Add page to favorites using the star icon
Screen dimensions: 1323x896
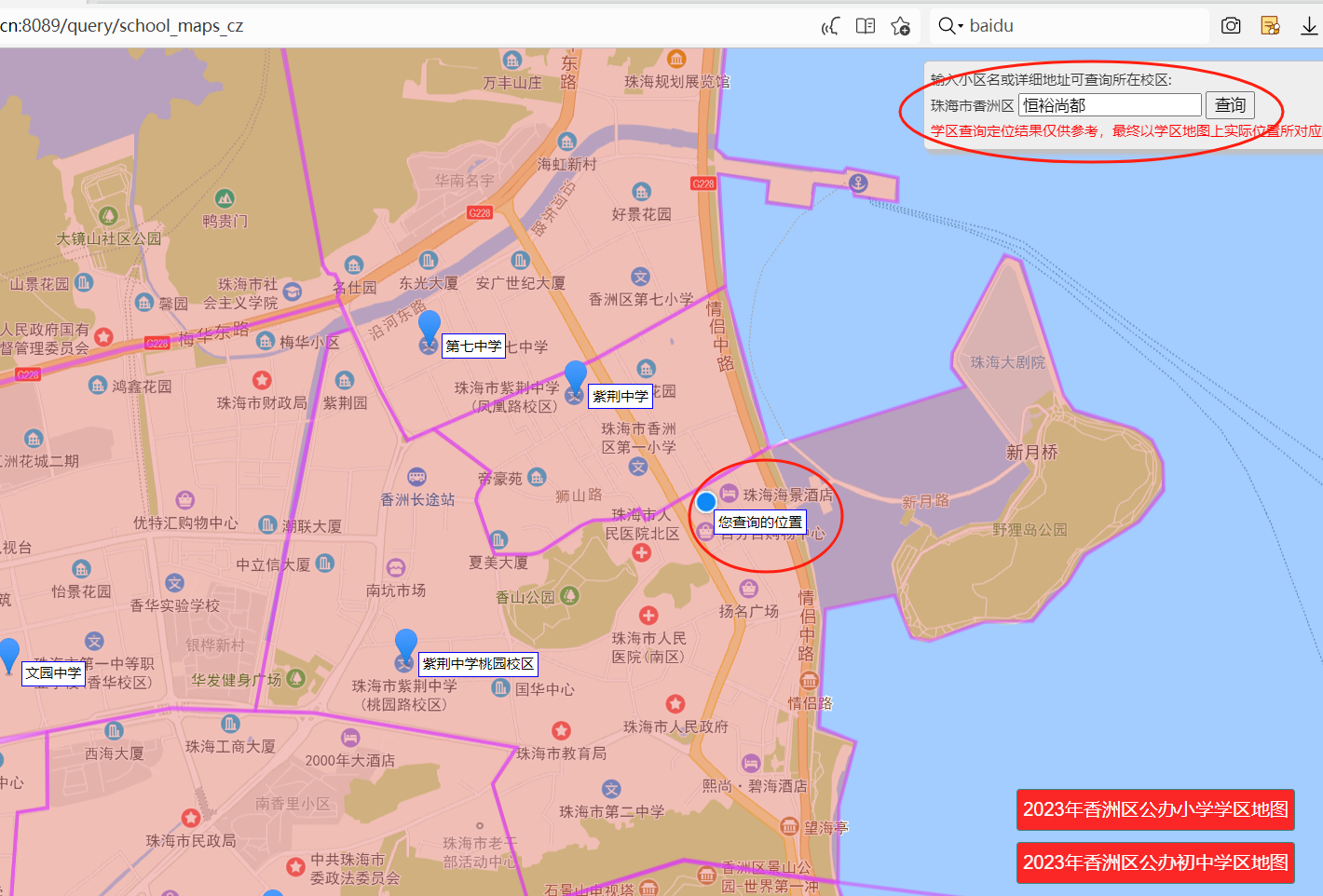(900, 26)
